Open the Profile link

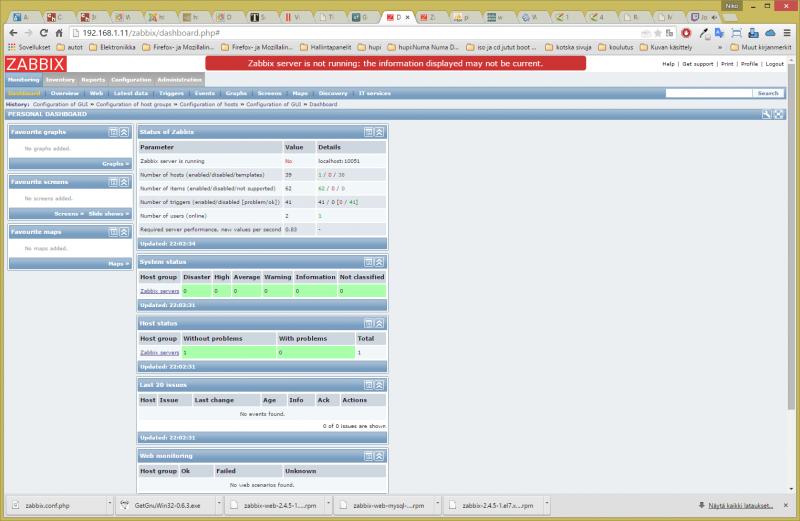pyautogui.click(x=749, y=64)
